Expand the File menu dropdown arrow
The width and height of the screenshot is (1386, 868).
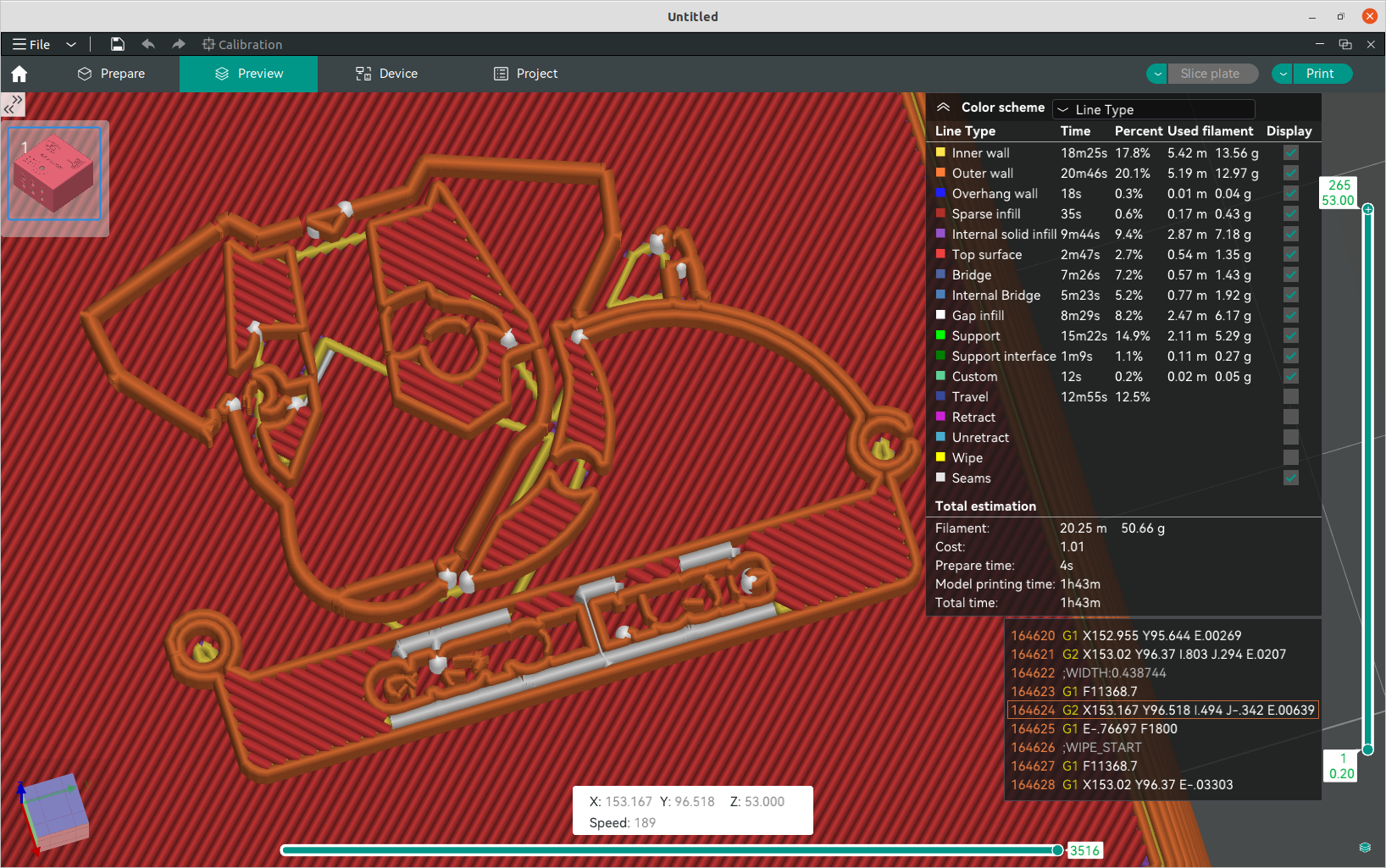[x=71, y=44]
